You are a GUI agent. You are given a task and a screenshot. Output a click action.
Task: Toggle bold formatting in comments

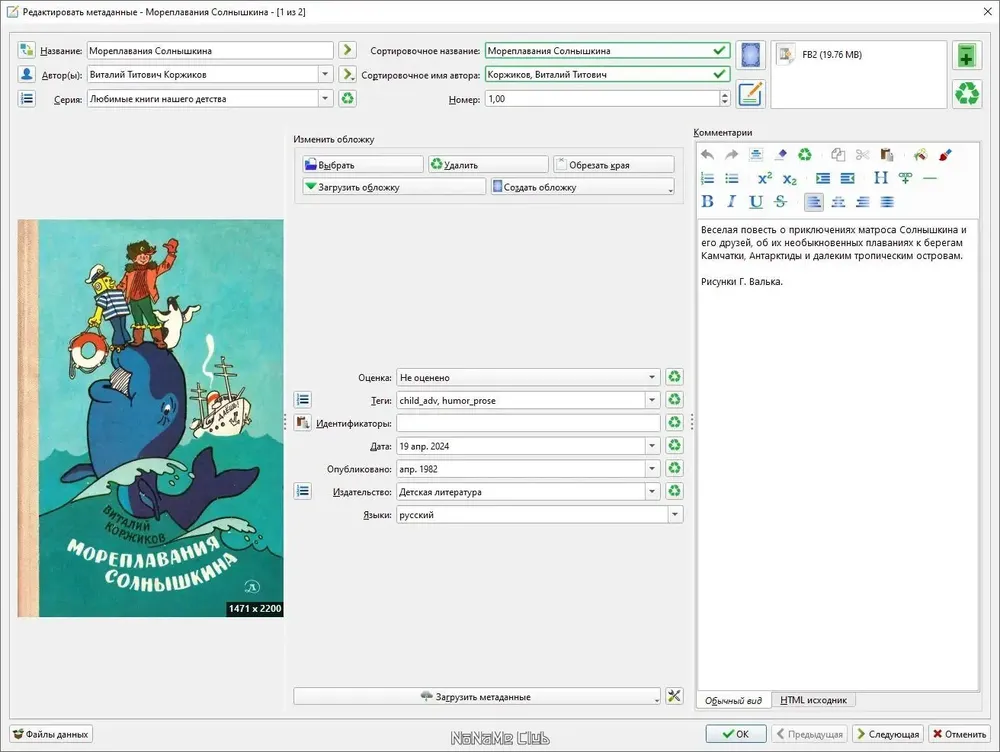707,202
